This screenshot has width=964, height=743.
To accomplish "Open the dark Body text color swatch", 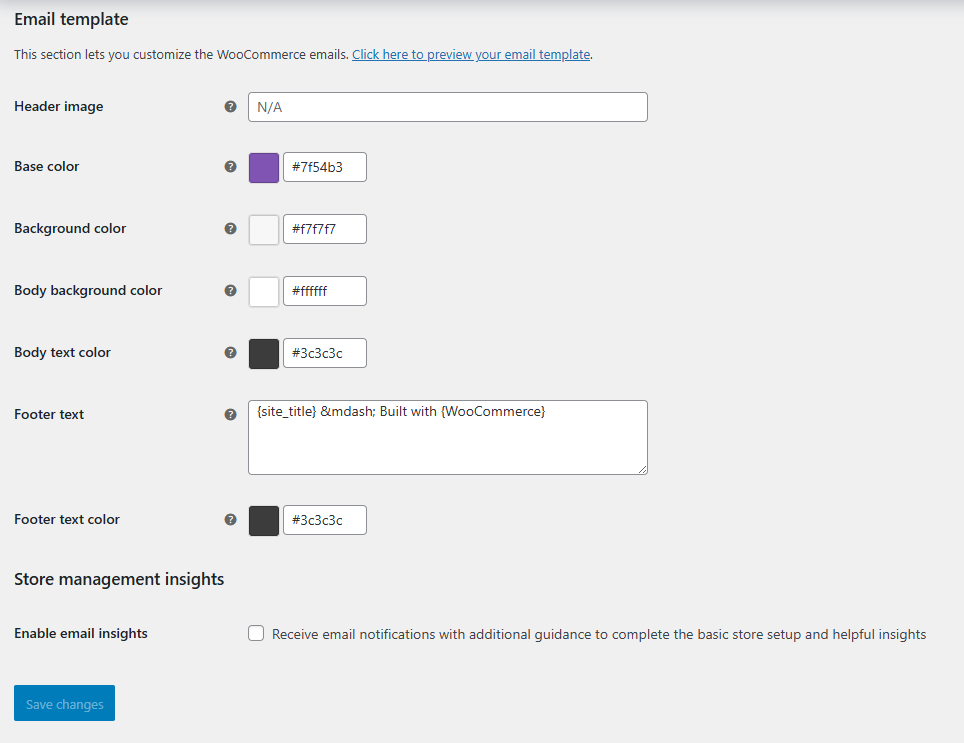I will [x=264, y=354].
